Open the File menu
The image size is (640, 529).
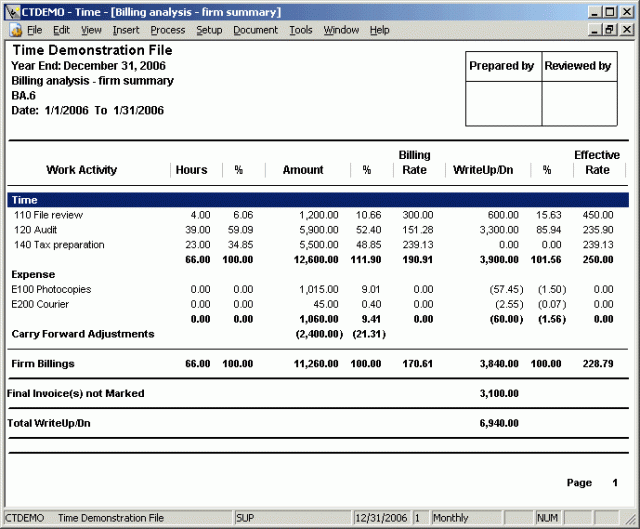[x=34, y=30]
